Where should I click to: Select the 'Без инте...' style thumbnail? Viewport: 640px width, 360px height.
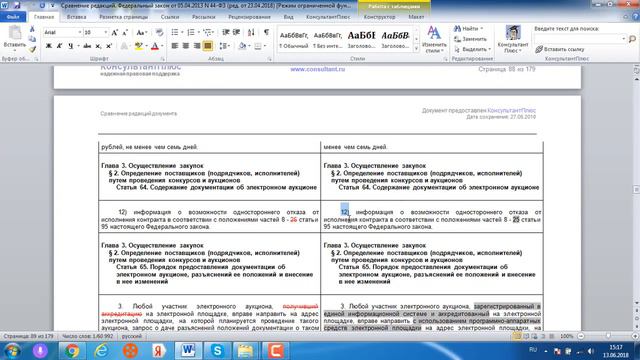pos(327,40)
